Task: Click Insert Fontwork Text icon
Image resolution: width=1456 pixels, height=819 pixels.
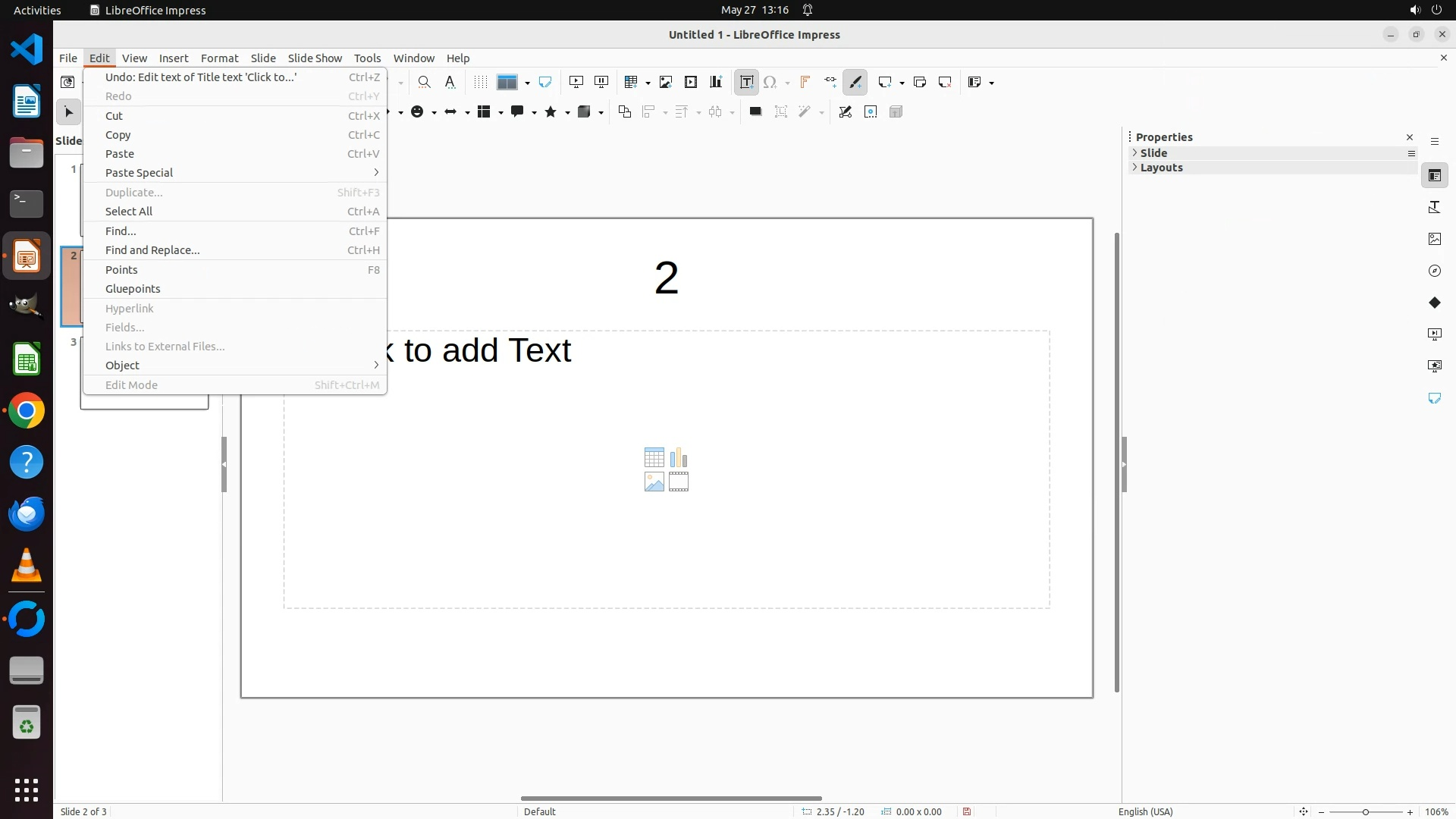Action: (x=805, y=82)
